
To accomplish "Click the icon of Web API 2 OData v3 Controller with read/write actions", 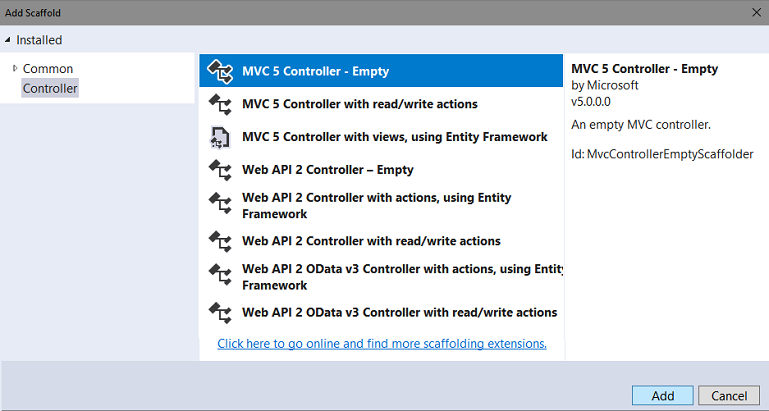I will coord(220,312).
